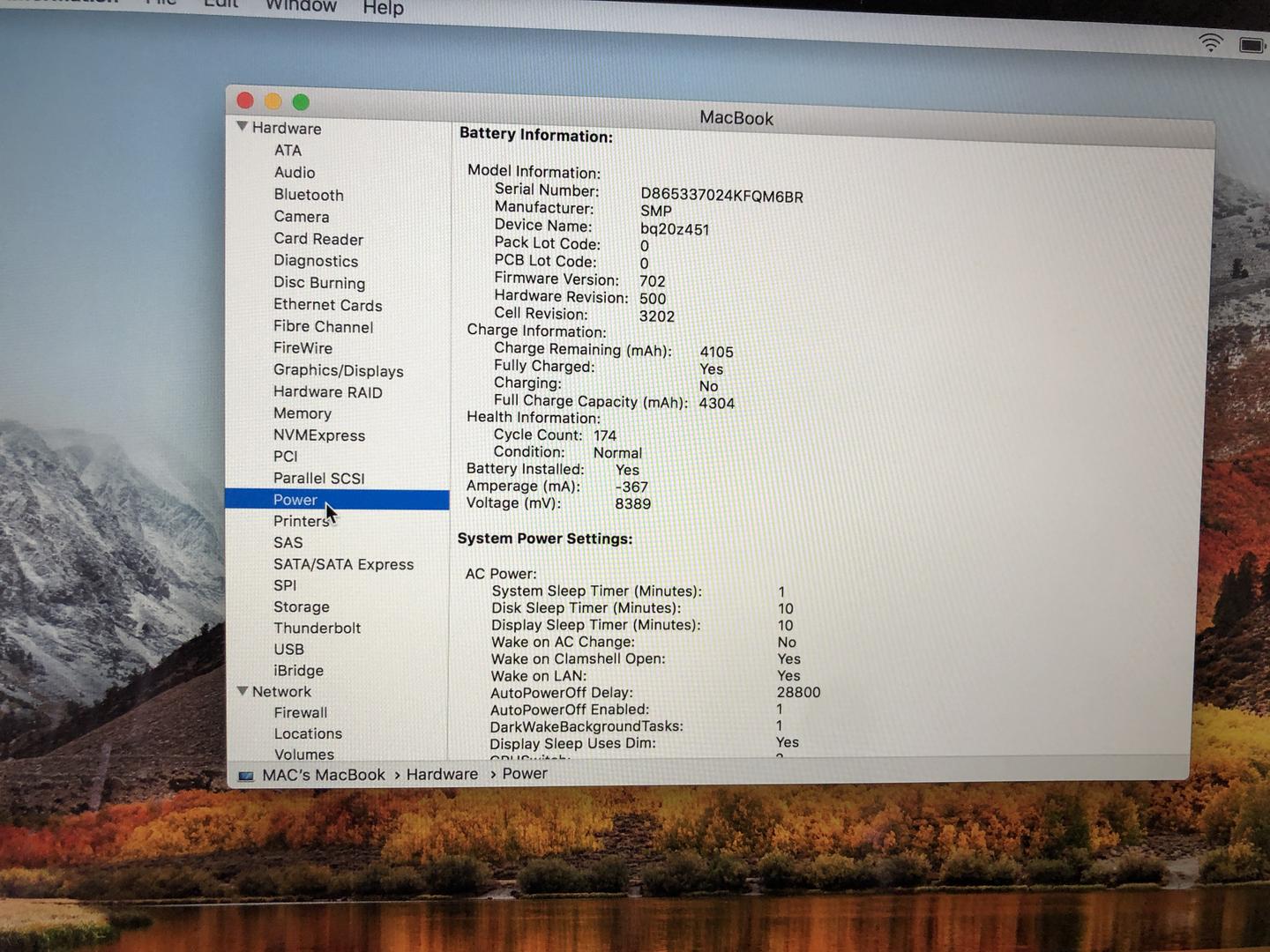Click the Voltage value 8389
This screenshot has height=952, width=1270.
pyautogui.click(x=632, y=504)
